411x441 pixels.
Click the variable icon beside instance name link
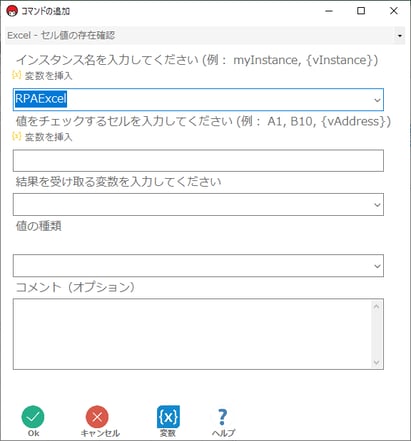coord(16,75)
